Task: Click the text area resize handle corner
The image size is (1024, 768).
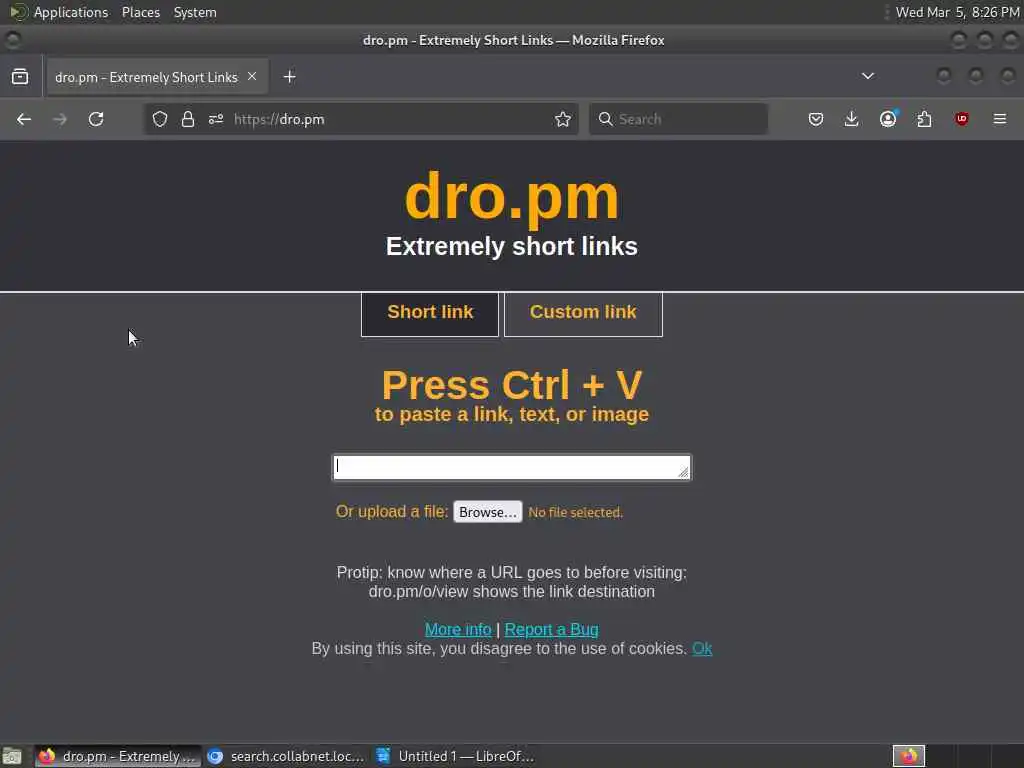Action: pos(683,472)
